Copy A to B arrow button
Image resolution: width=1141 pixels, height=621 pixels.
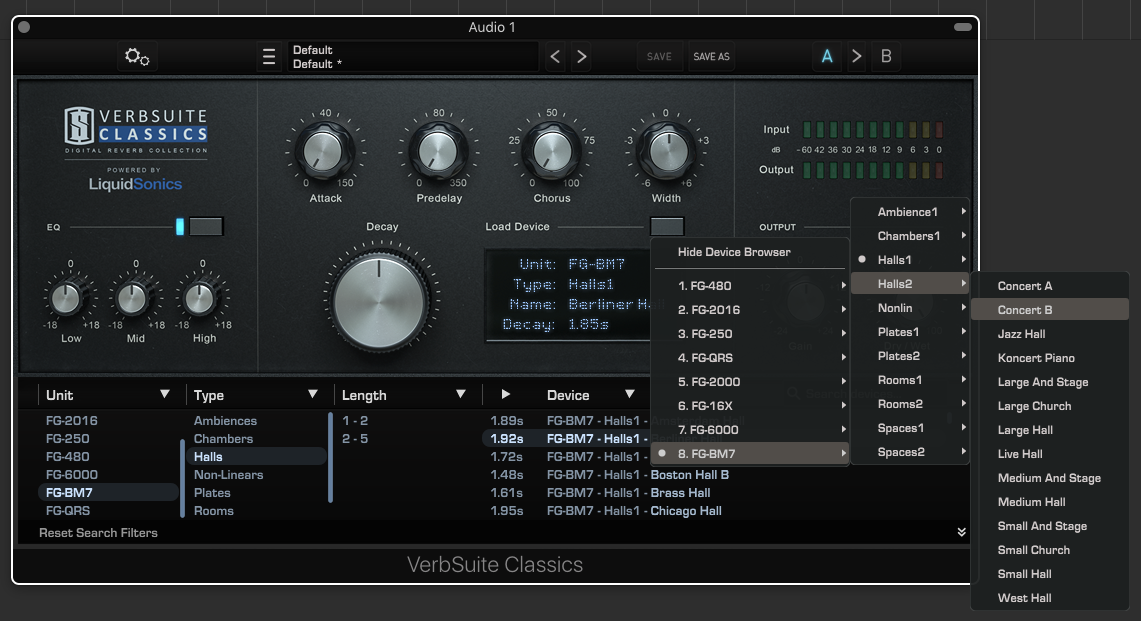(x=856, y=56)
